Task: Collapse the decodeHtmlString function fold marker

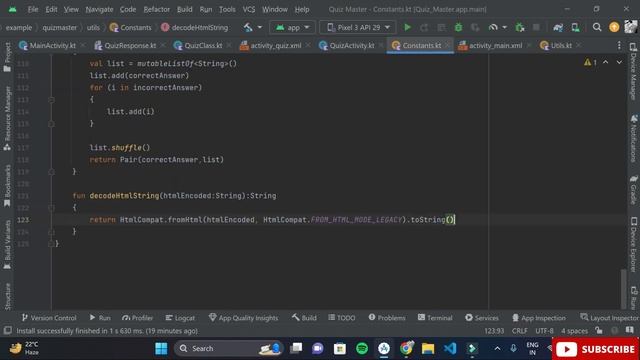Action: [51, 208]
